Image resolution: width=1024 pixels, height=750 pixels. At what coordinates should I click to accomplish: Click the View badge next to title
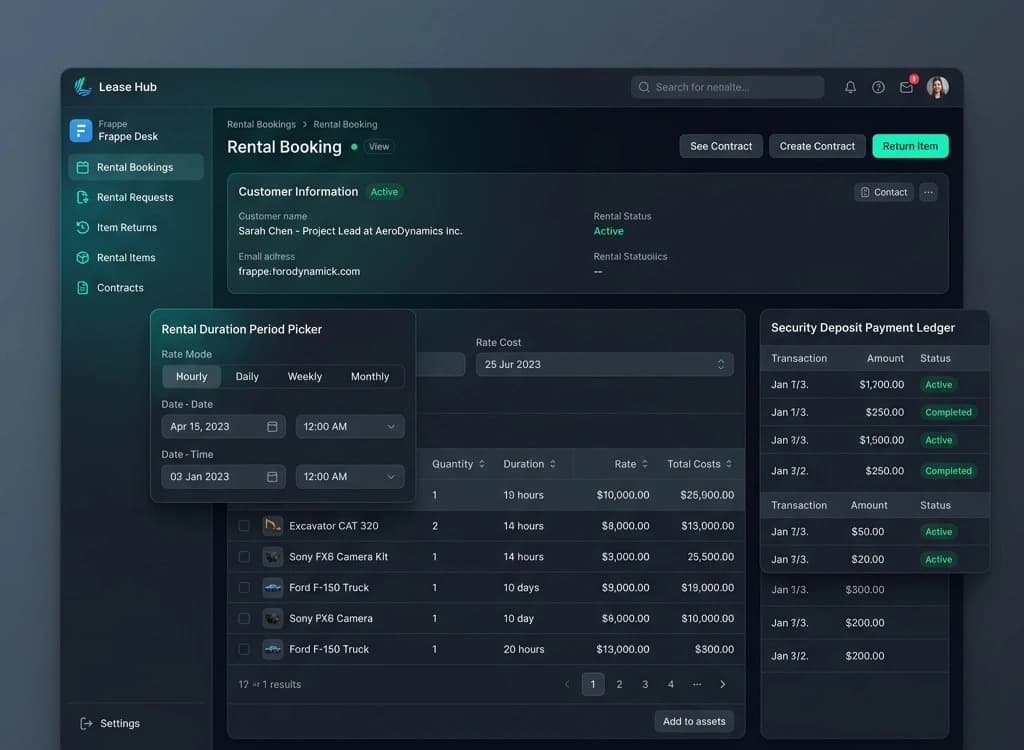coord(379,146)
